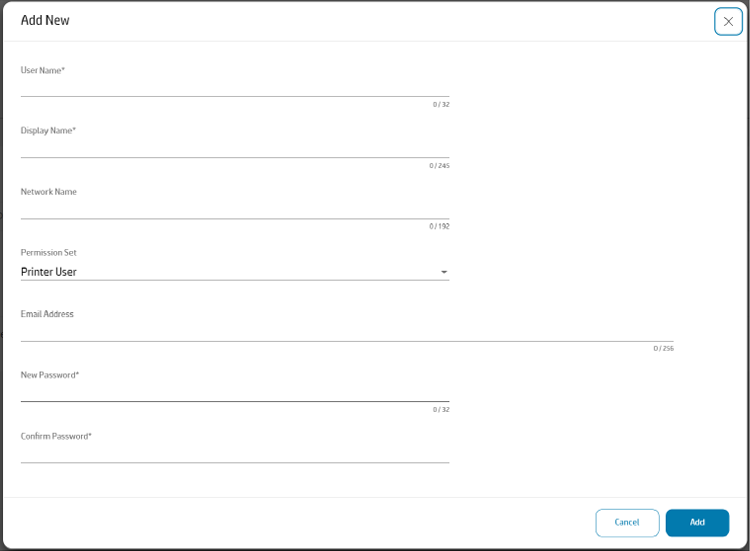
Task: Click the 0 / 256 character counter
Action: tap(663, 349)
